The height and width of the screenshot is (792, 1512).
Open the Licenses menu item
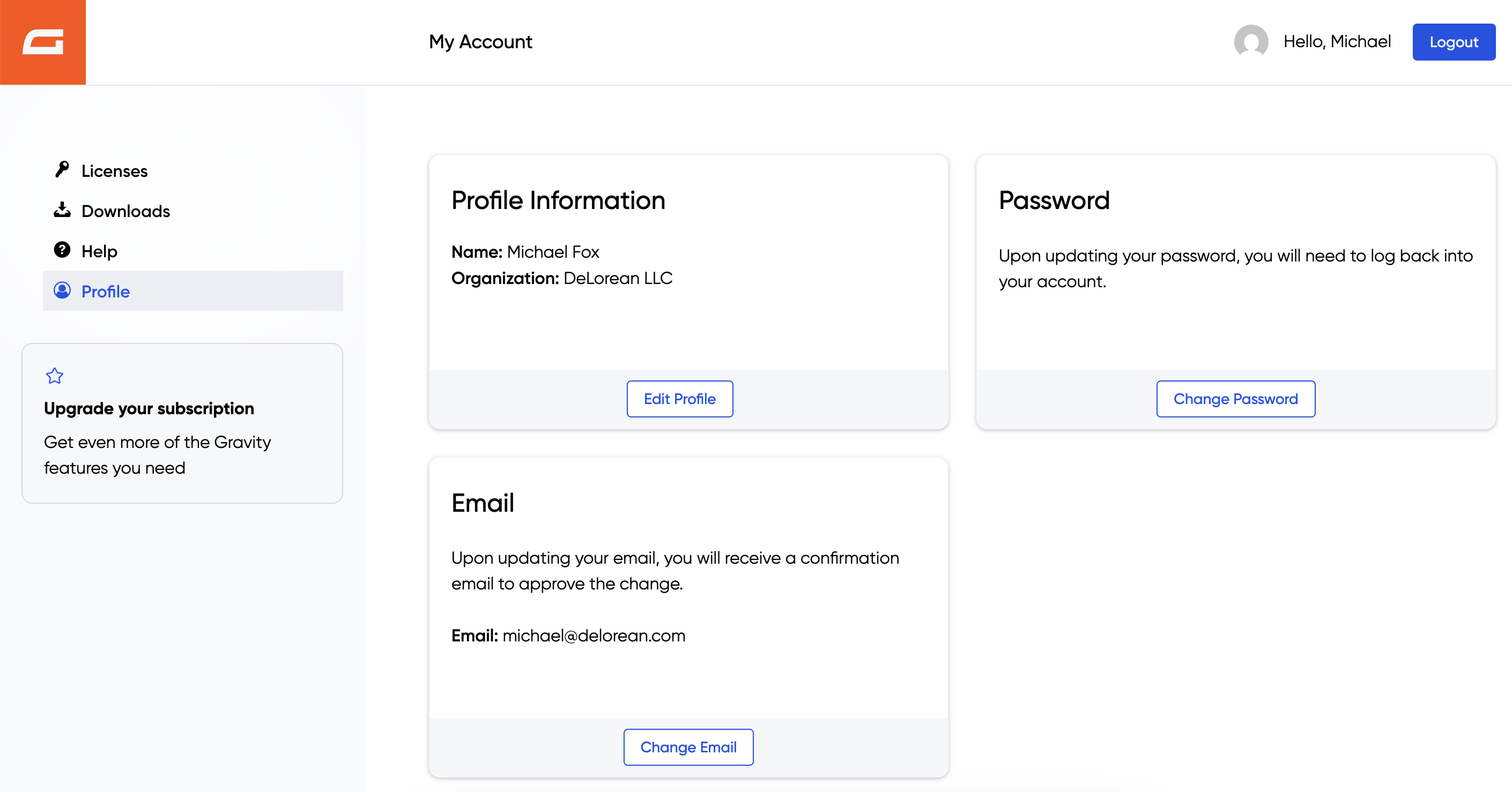click(x=114, y=171)
